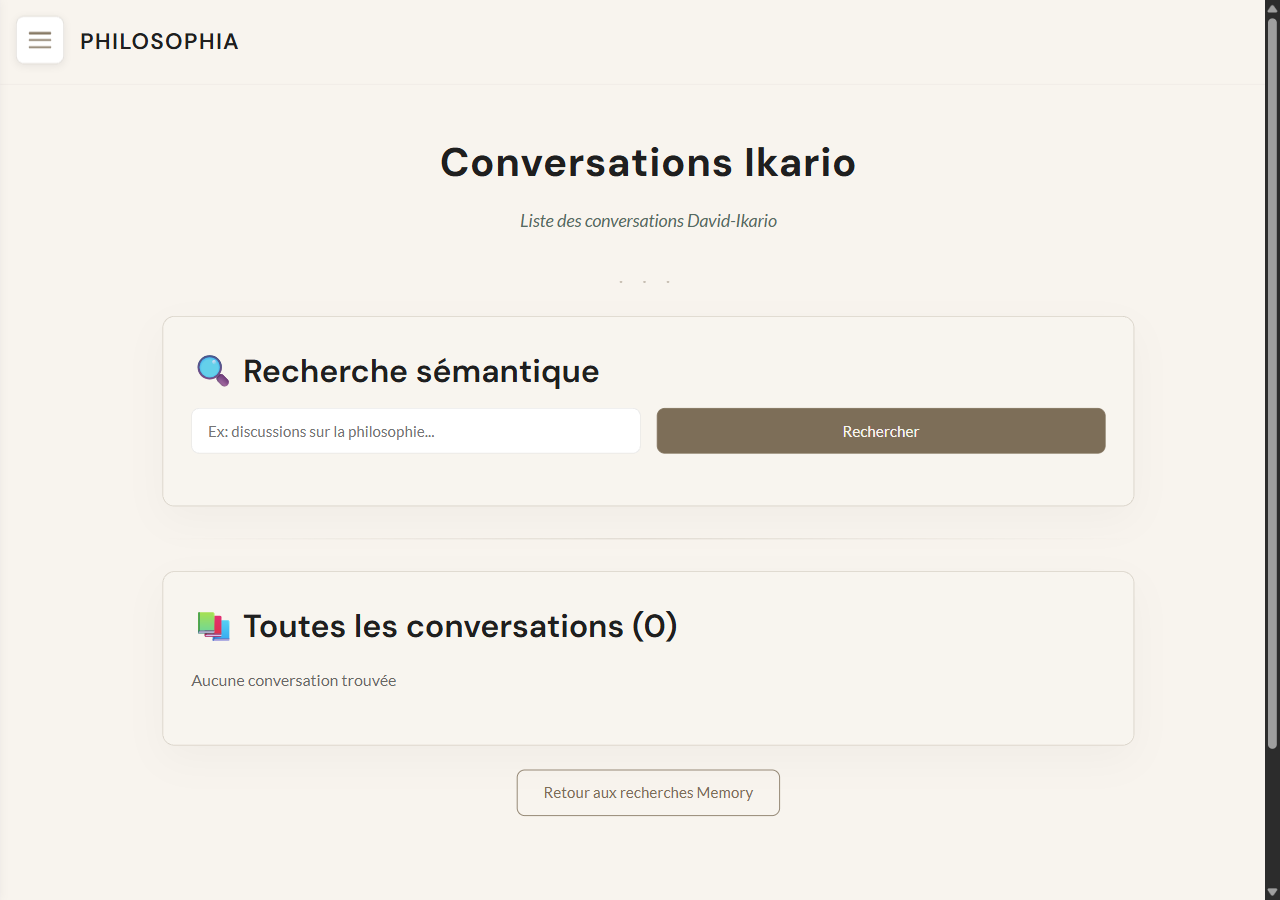1280x900 pixels.
Task: Click the Liste des conversations David-Ikario subtitle
Action: (648, 221)
